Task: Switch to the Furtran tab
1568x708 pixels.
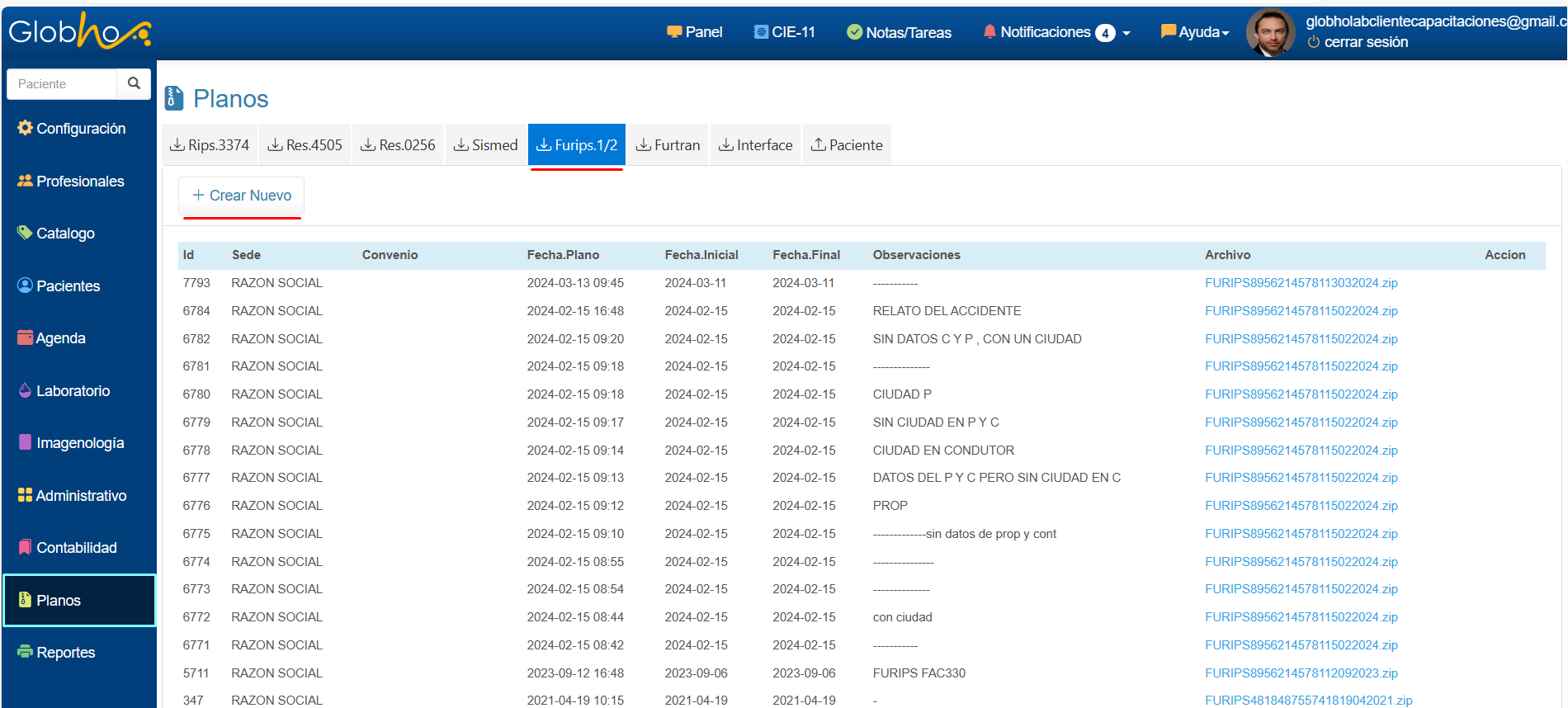Action: (668, 145)
